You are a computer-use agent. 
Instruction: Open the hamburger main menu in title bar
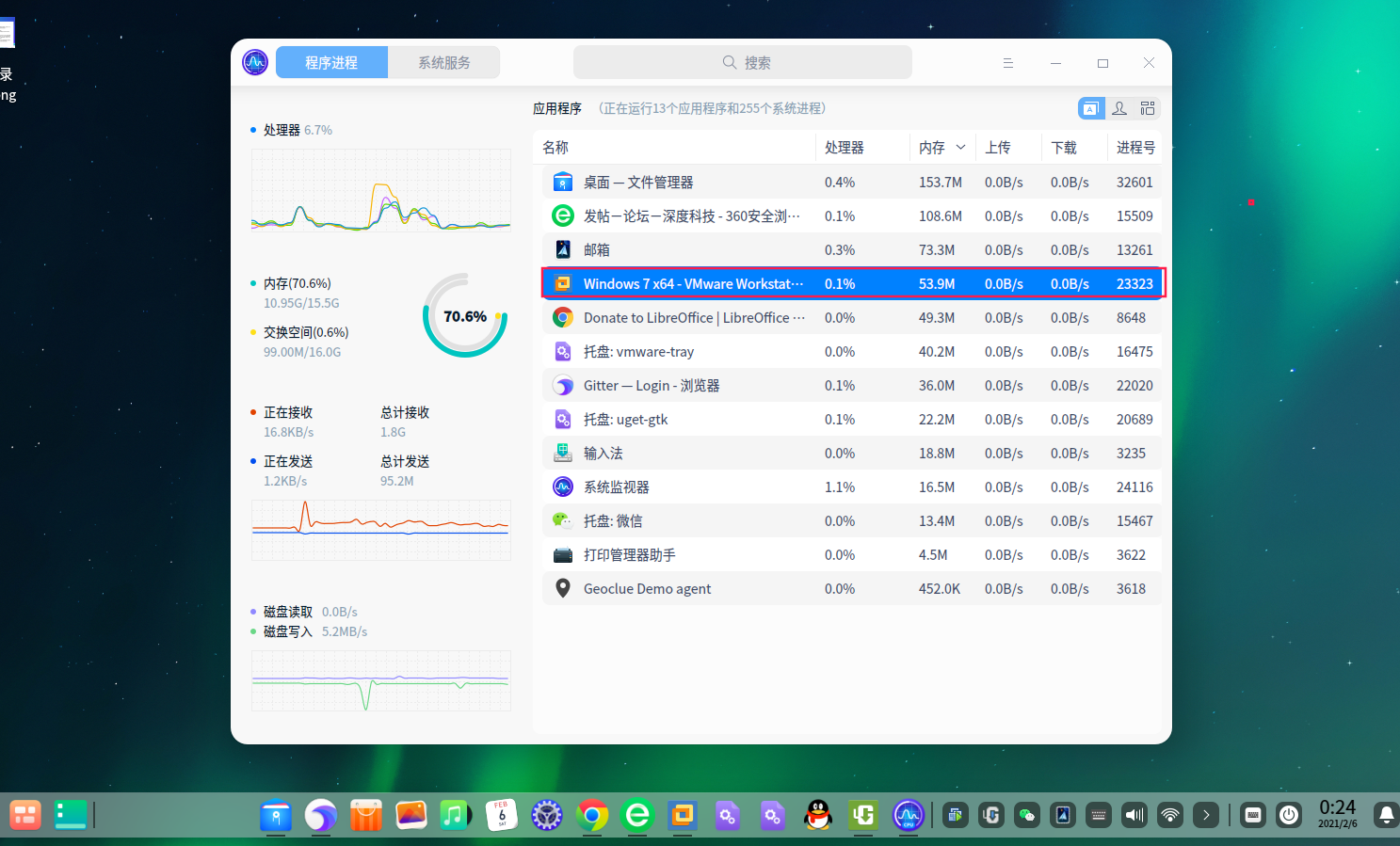pyautogui.click(x=1007, y=63)
